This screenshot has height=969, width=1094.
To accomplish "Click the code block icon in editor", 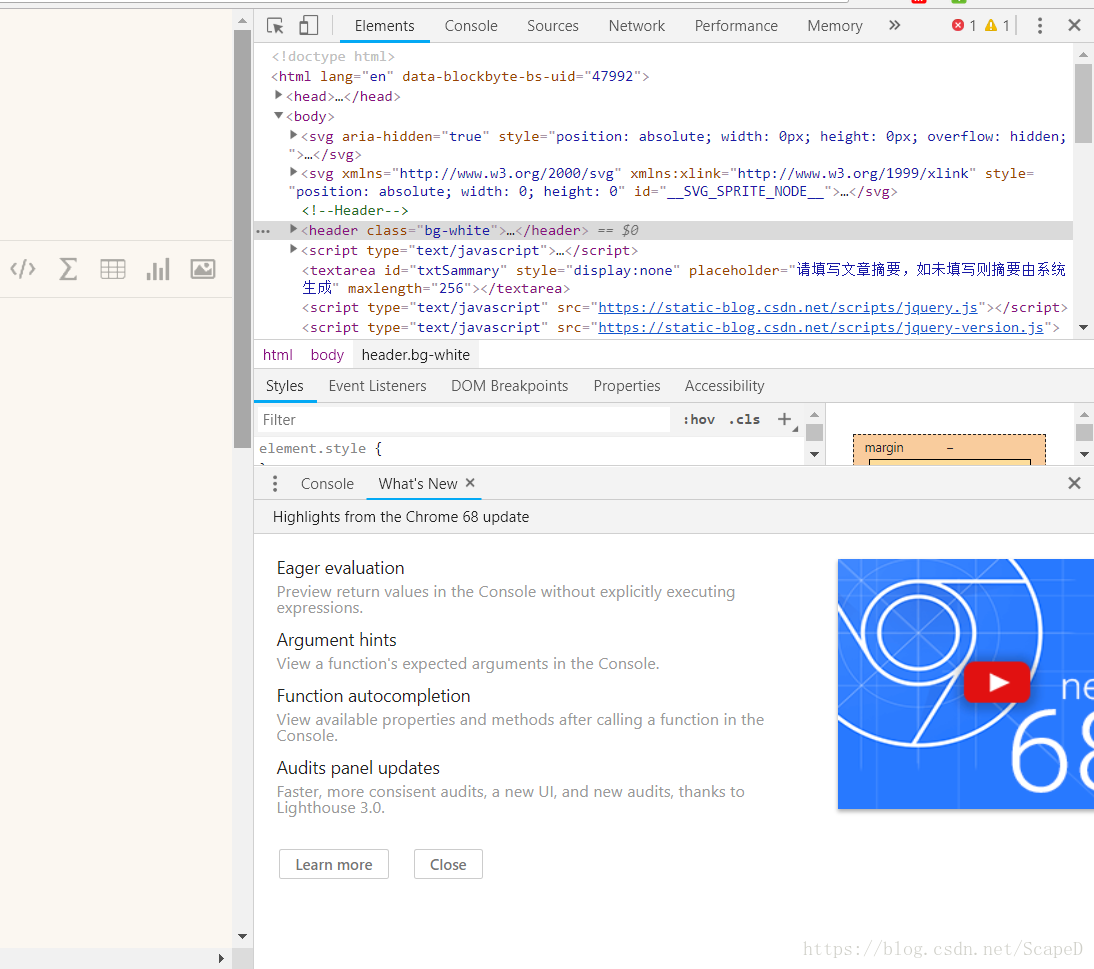I will [x=23, y=269].
